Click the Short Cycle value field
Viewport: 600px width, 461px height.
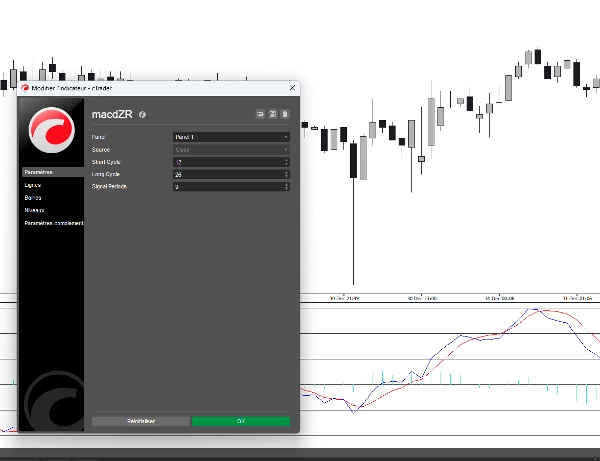click(x=226, y=162)
